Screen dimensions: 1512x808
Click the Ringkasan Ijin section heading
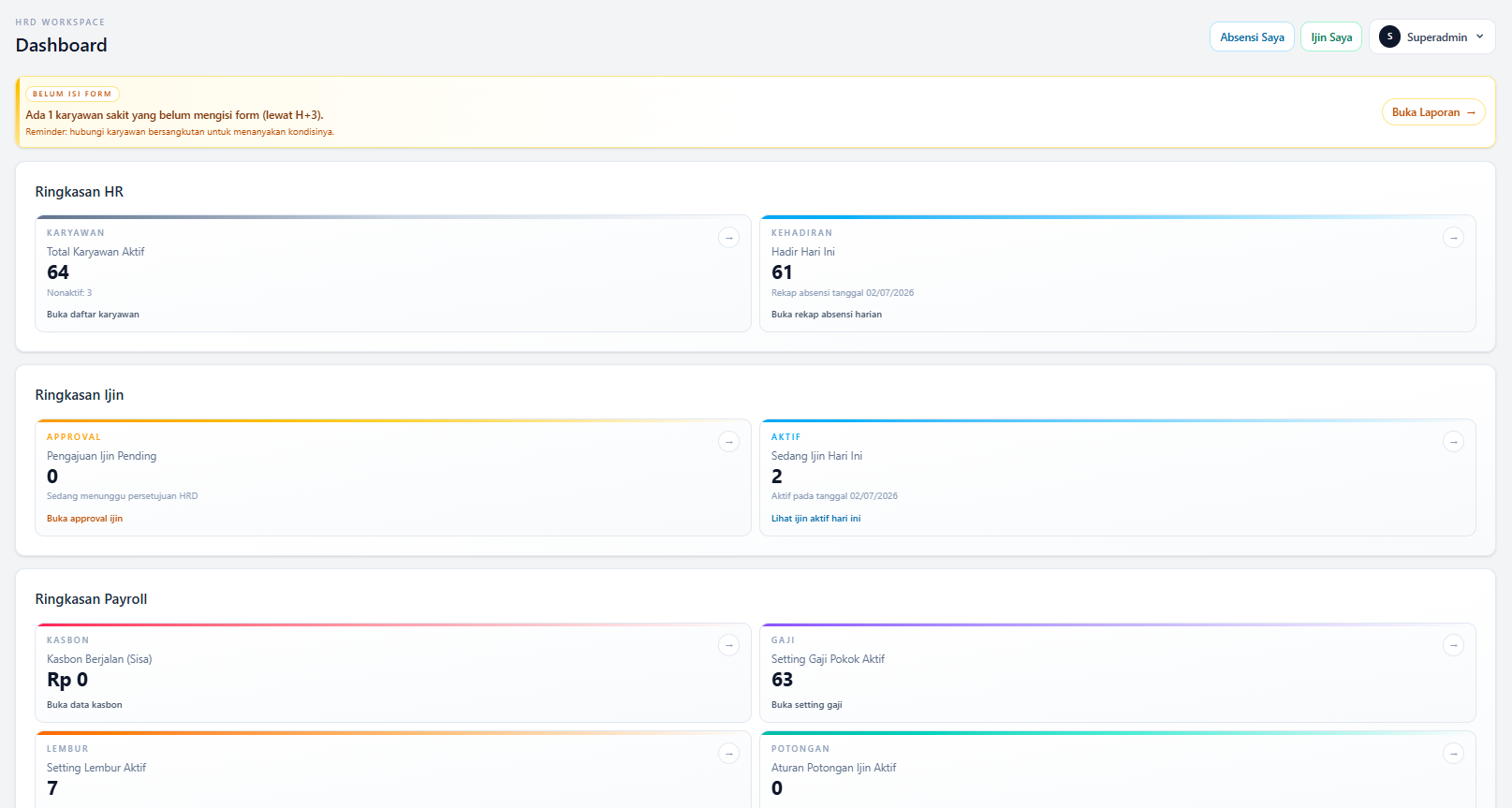[x=80, y=395]
